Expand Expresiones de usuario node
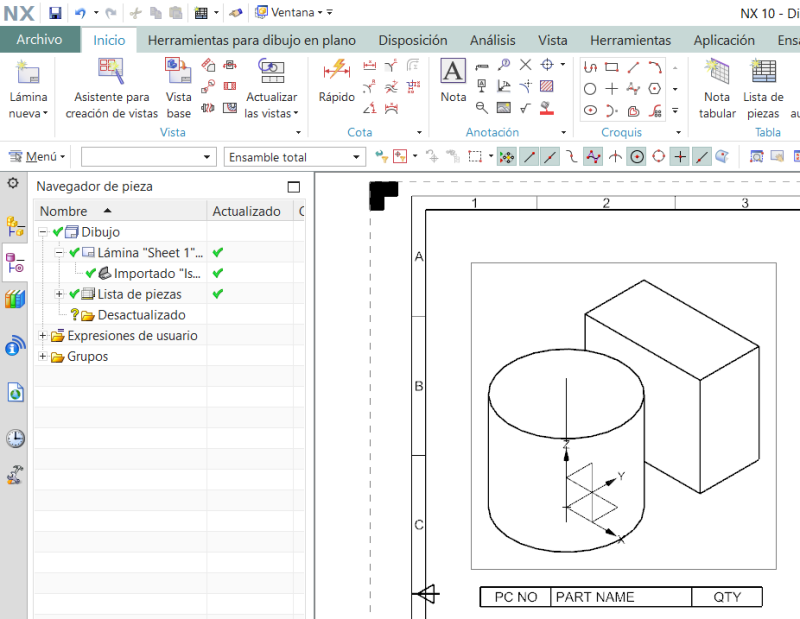This screenshot has height=619, width=800. [43, 335]
